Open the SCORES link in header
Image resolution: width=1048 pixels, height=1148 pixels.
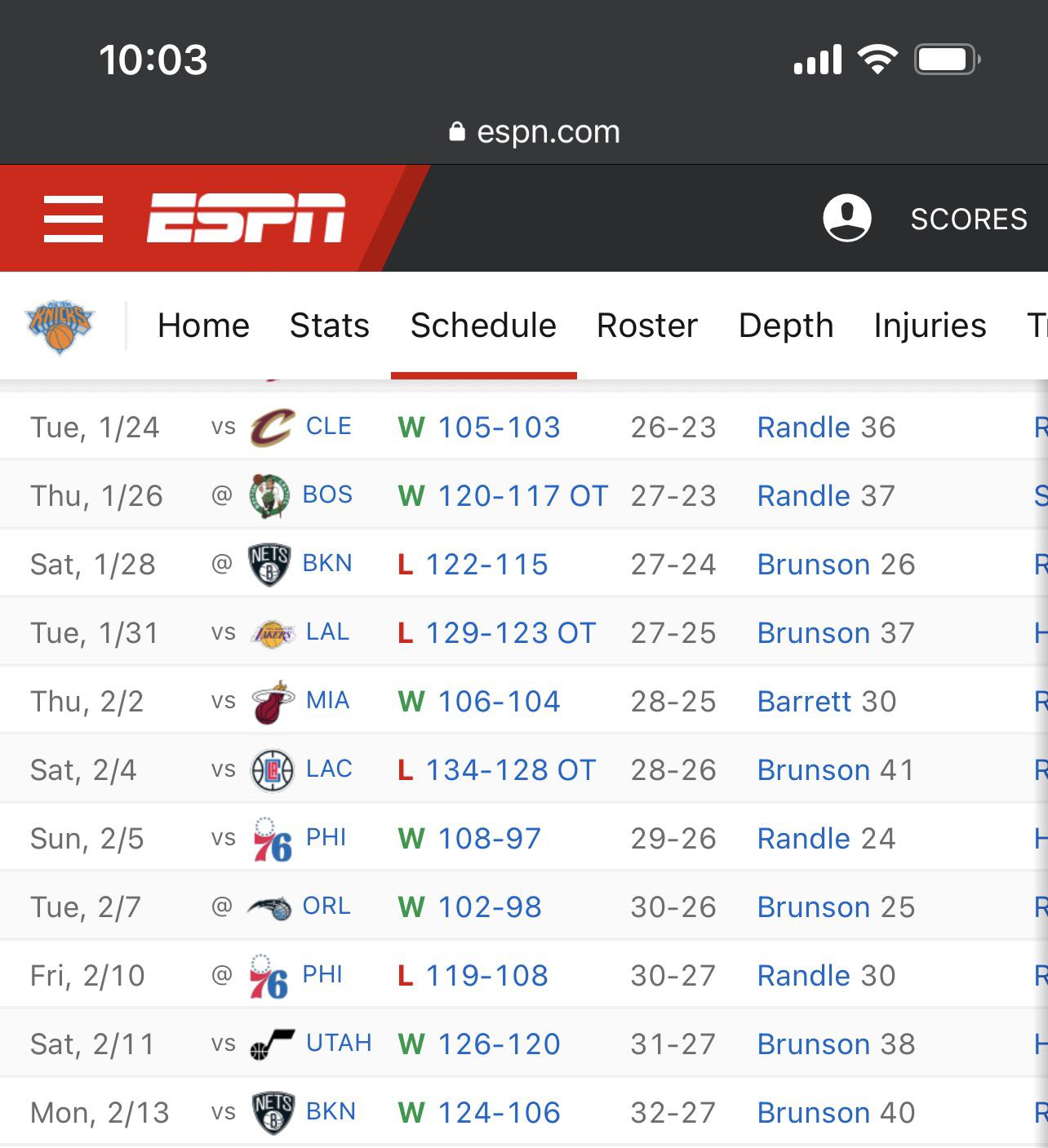(969, 219)
